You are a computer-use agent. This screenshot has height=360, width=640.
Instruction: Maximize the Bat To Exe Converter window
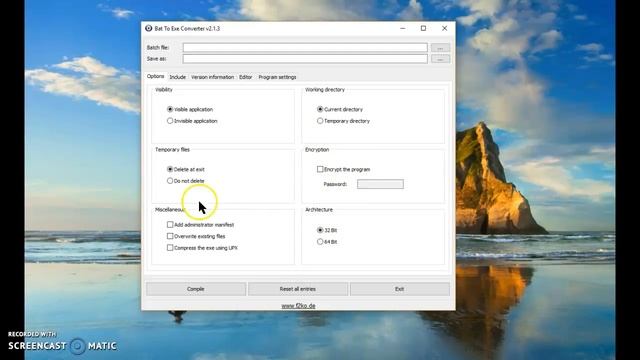click(423, 28)
